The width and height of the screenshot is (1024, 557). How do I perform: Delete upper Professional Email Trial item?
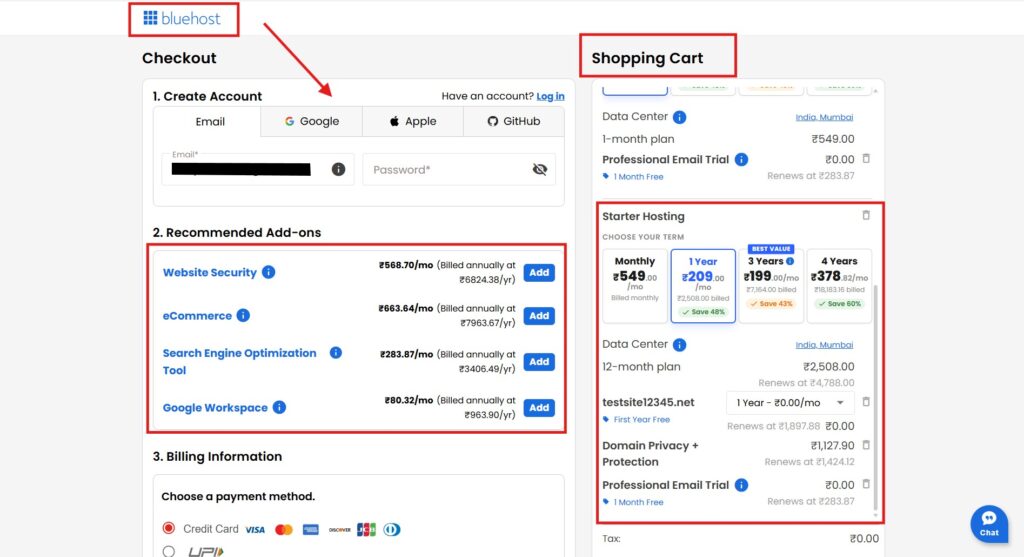[x=866, y=159]
